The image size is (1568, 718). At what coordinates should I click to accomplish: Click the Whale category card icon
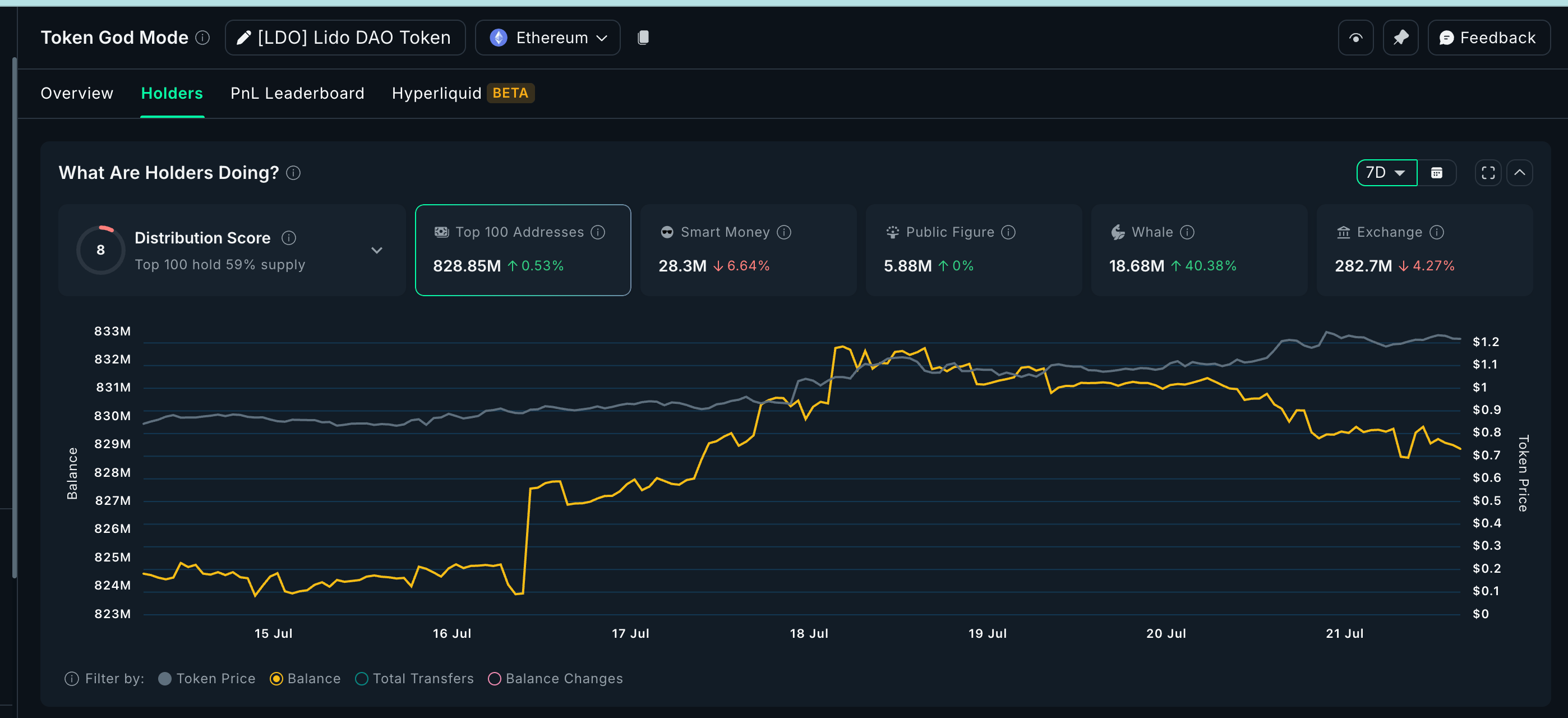[x=1117, y=232]
